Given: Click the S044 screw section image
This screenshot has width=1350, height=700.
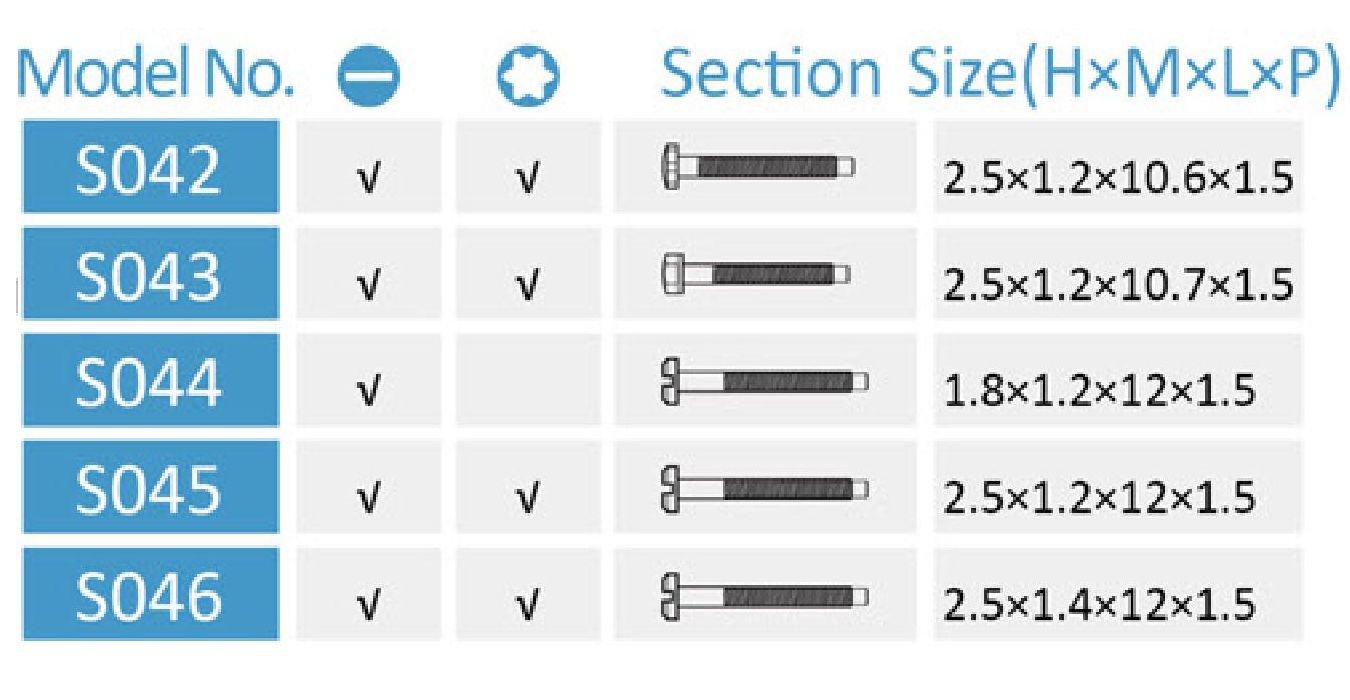Looking at the screenshot, I should pyautogui.click(x=764, y=381).
